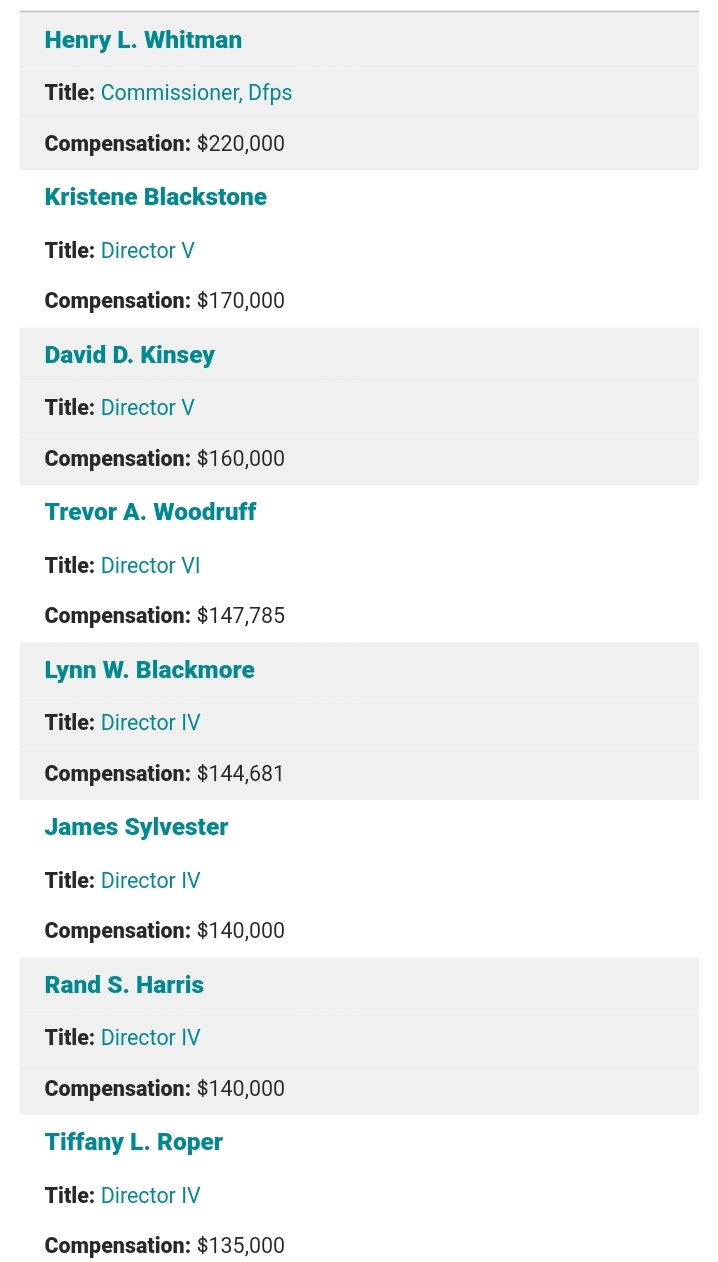Click the $147,785 compensation value
718x1262 pixels.
(x=241, y=616)
